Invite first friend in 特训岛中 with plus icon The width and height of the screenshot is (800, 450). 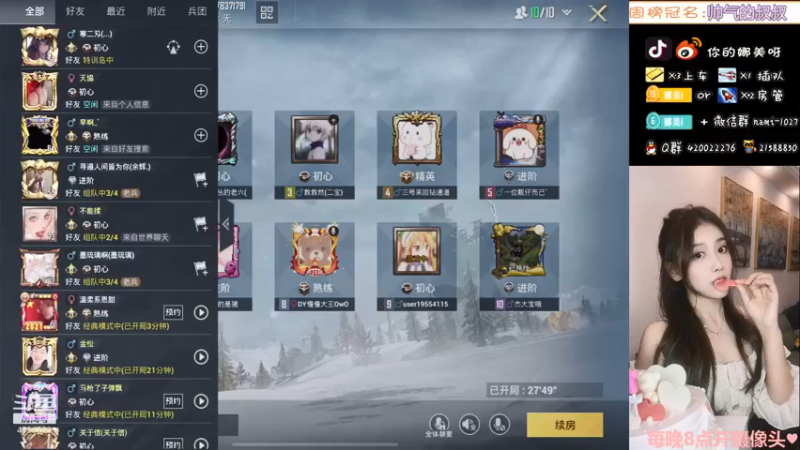point(201,47)
